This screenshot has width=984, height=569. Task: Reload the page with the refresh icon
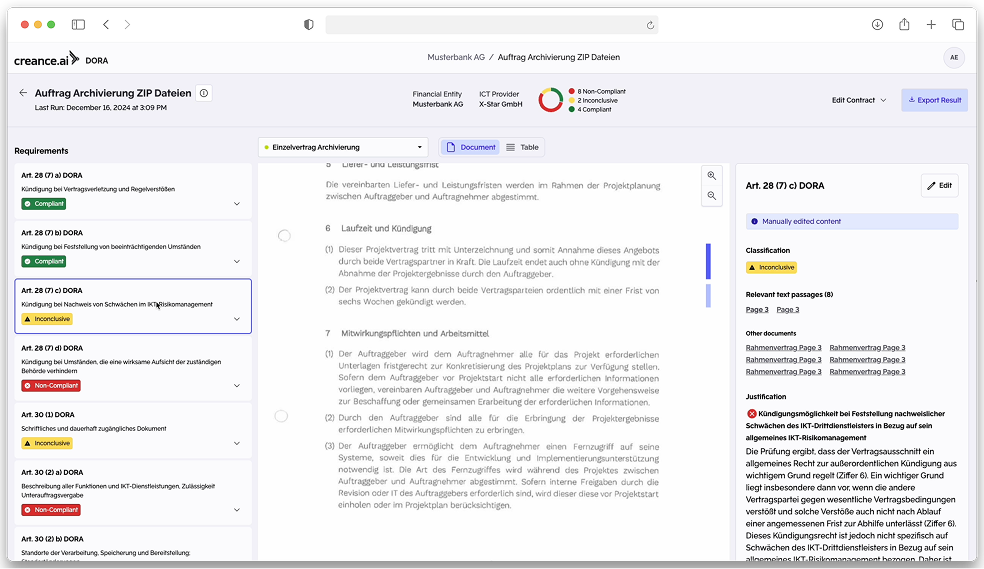(650, 25)
